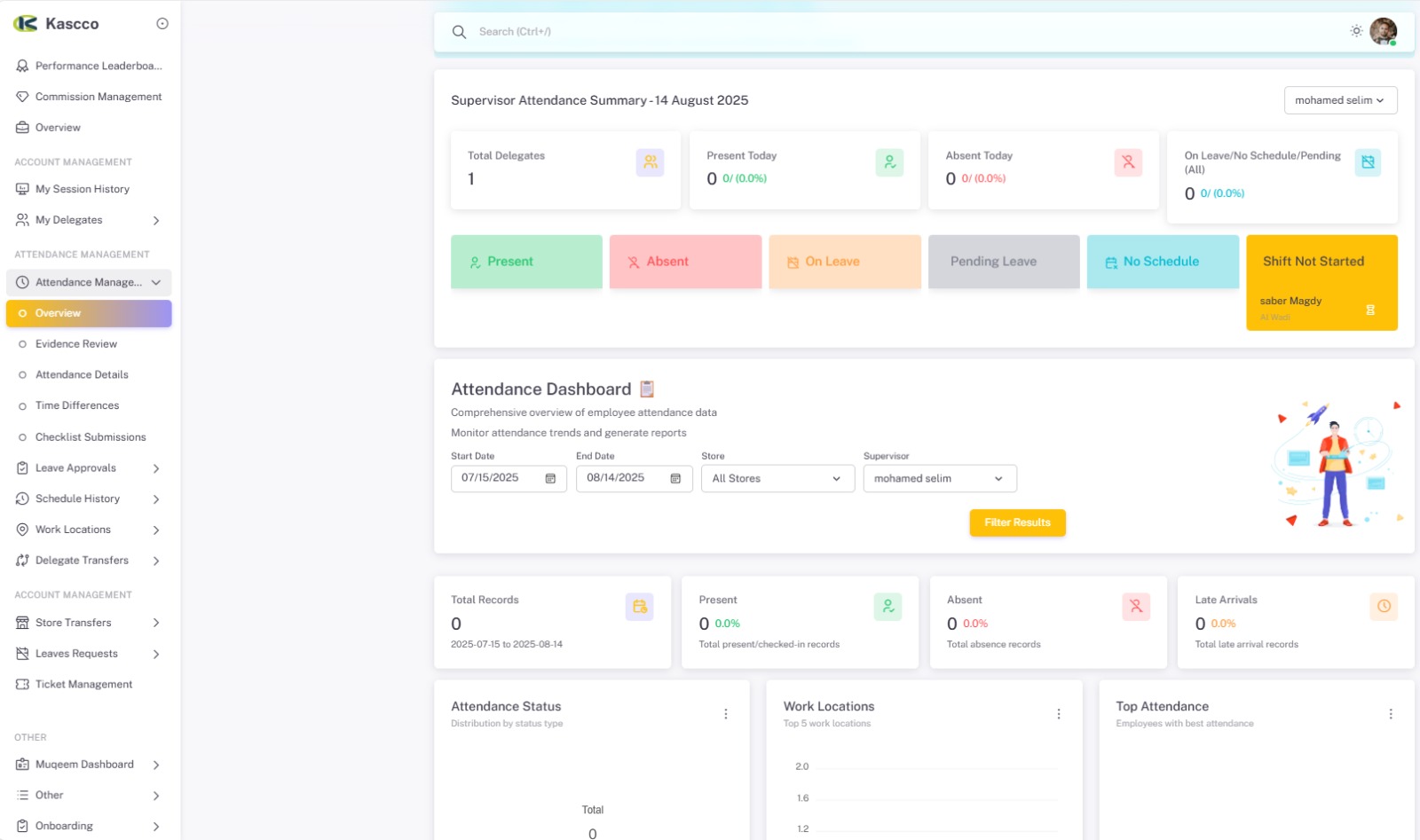
Task: Expand Muqeem Dashboard chevron
Action: click(x=156, y=765)
